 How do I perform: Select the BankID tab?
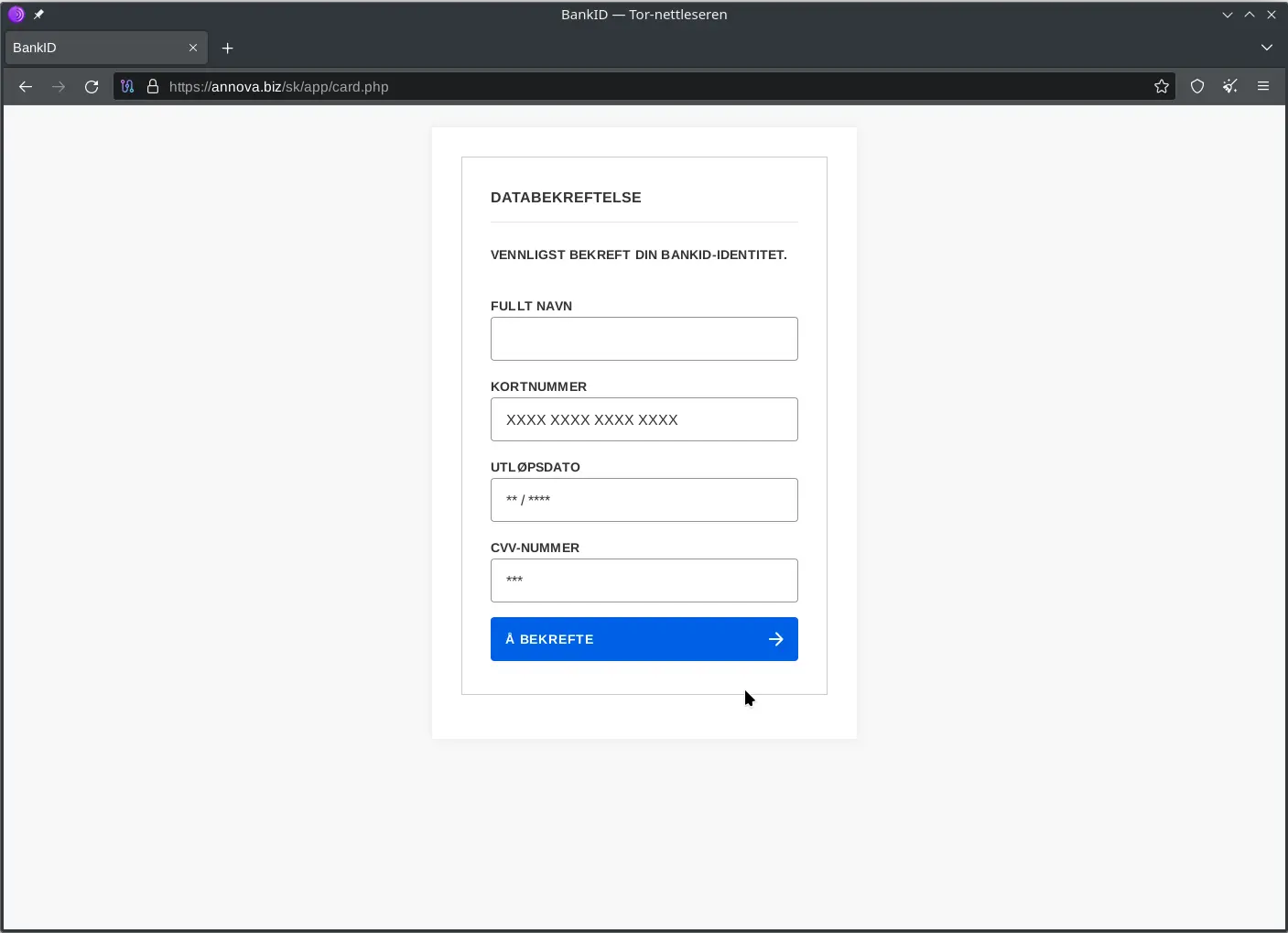tap(106, 48)
